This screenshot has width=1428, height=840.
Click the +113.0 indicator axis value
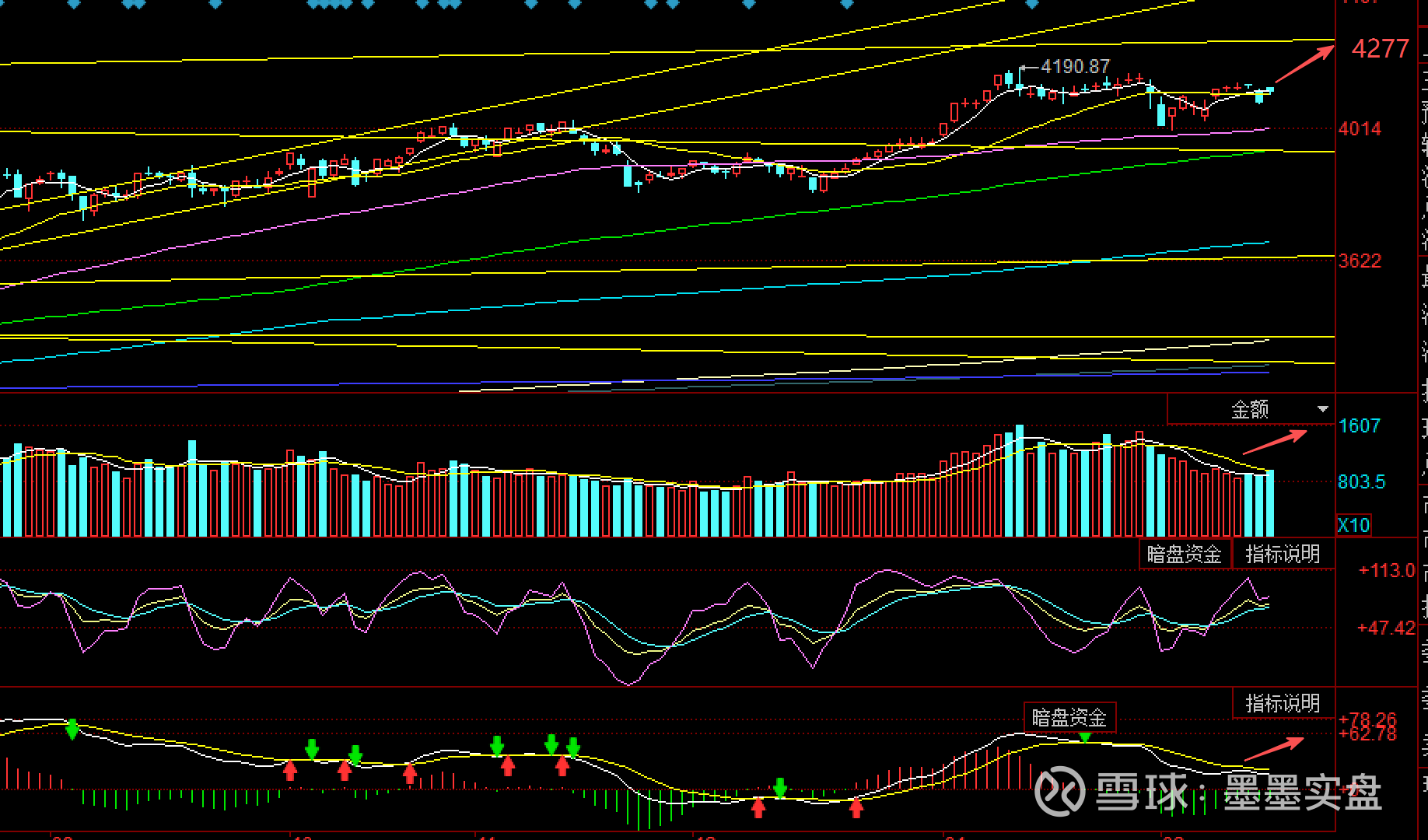click(x=1387, y=570)
